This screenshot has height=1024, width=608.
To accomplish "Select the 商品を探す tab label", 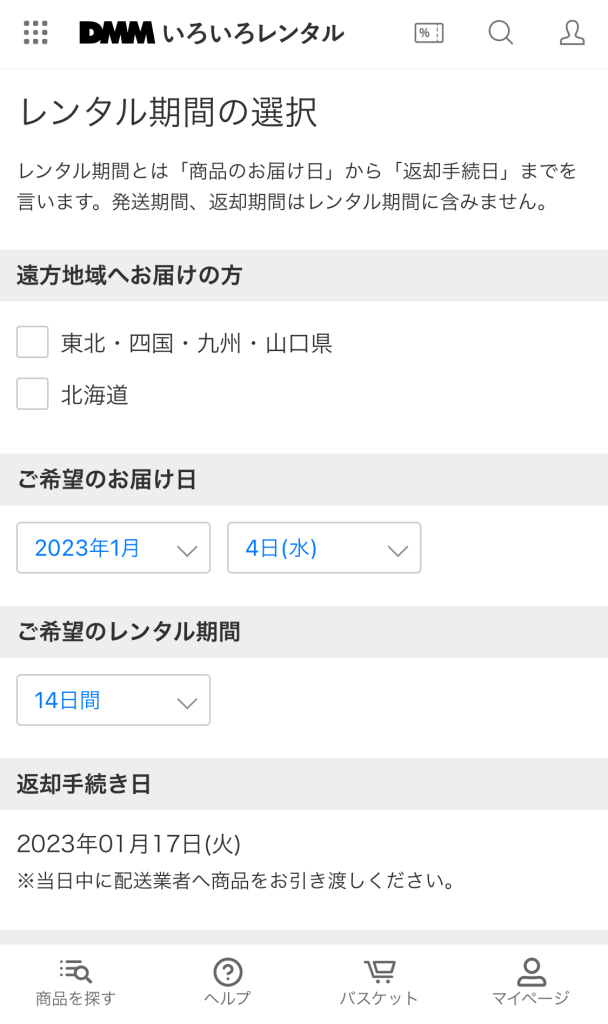I will pyautogui.click(x=76, y=998).
